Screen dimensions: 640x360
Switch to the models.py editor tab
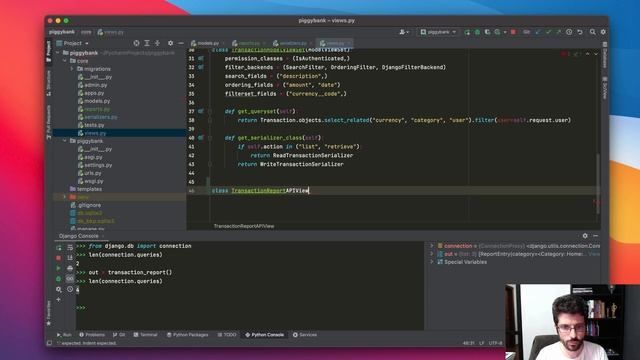click(x=208, y=43)
